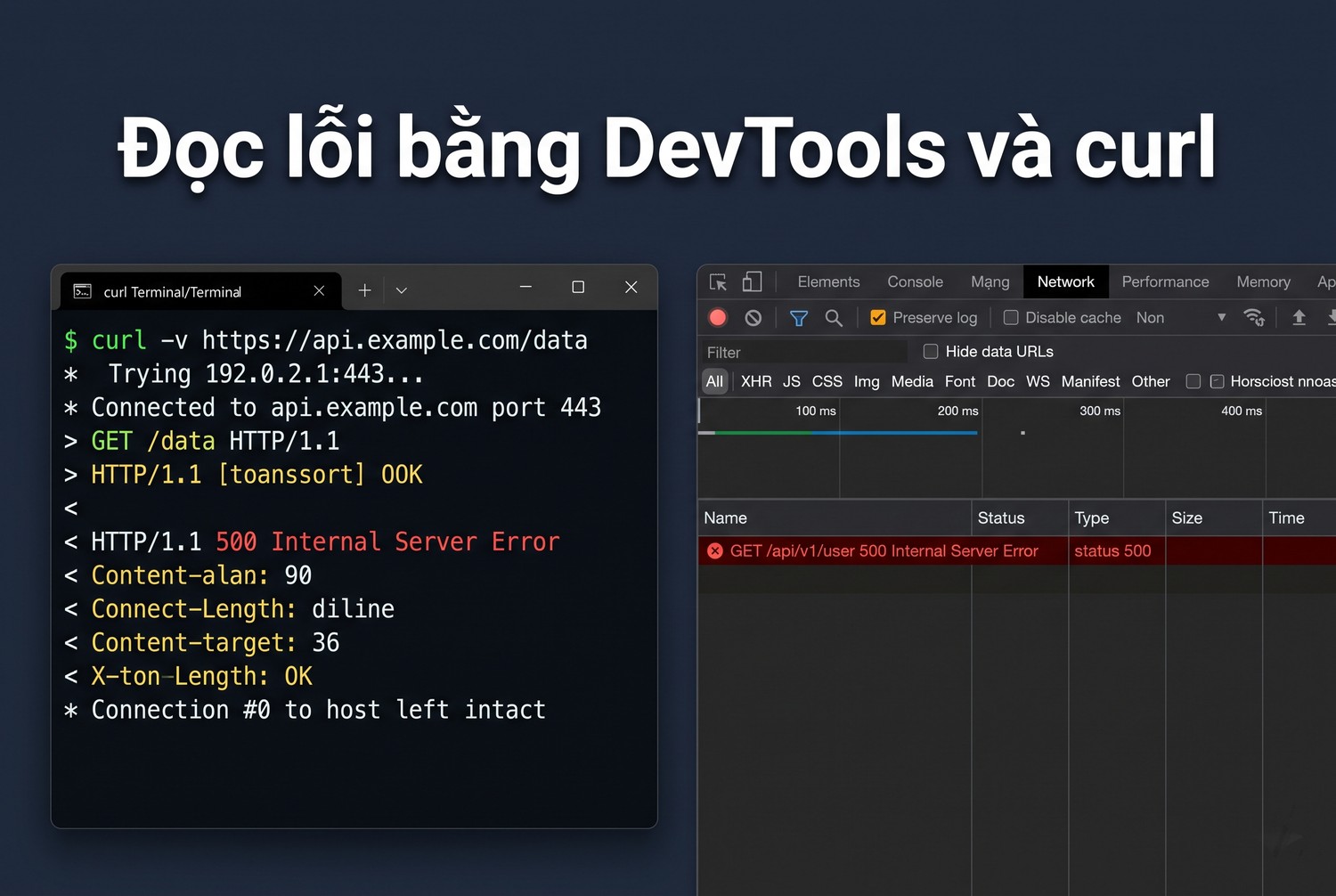The image size is (1336, 896).
Task: Stop recording with the red record button
Action: tap(718, 318)
